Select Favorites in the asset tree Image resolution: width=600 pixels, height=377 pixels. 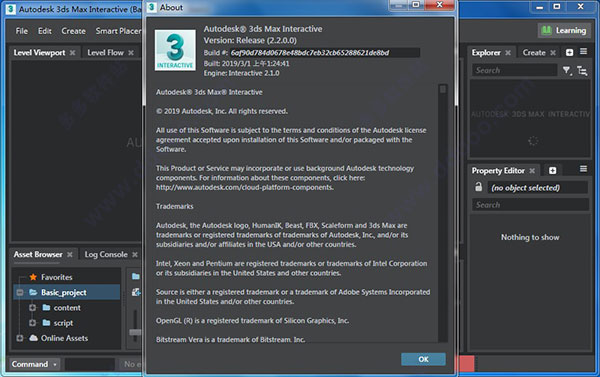click(57, 277)
